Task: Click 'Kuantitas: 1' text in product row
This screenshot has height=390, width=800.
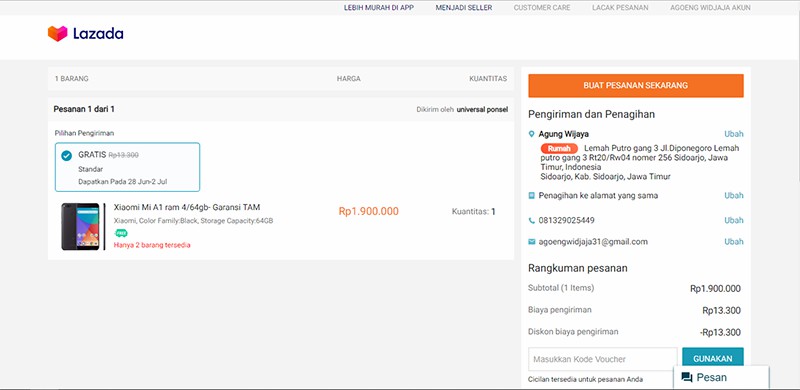Action: 473,211
